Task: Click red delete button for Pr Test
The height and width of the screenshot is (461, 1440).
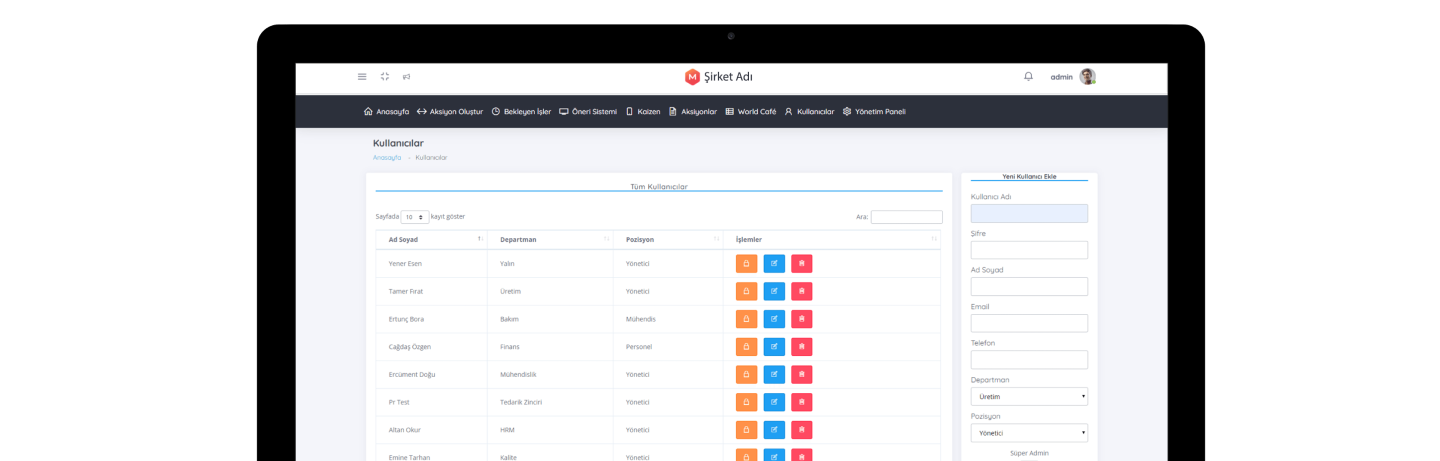Action: click(802, 402)
